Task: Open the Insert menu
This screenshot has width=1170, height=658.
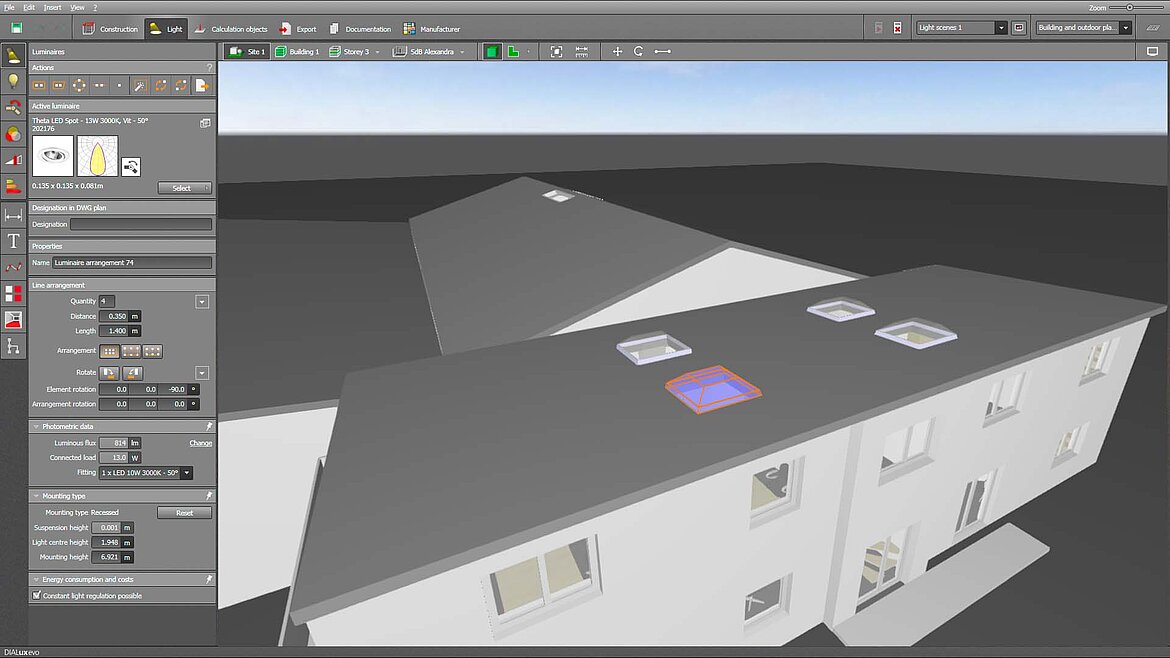Action: (x=52, y=7)
